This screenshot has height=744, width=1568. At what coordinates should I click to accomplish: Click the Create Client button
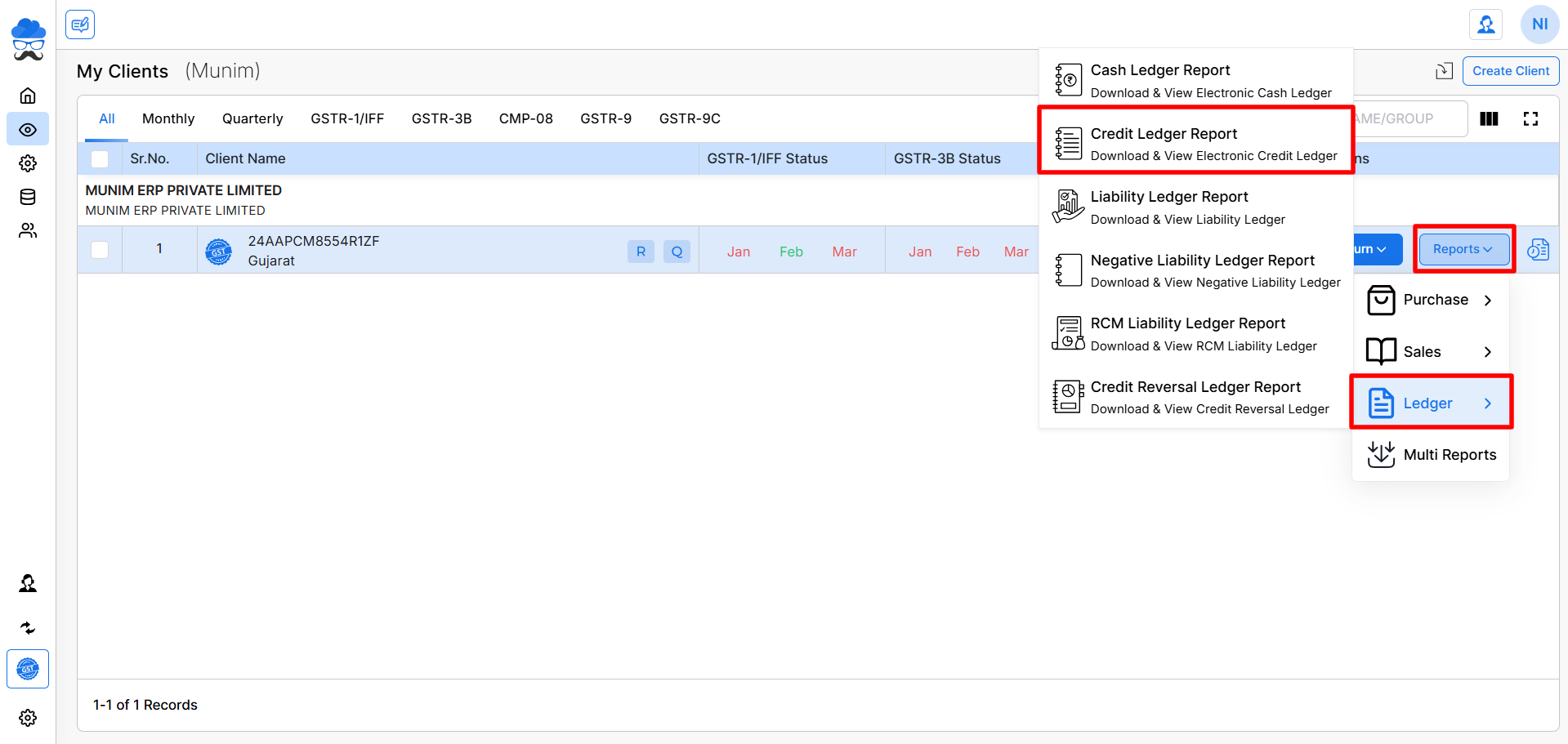click(1510, 71)
